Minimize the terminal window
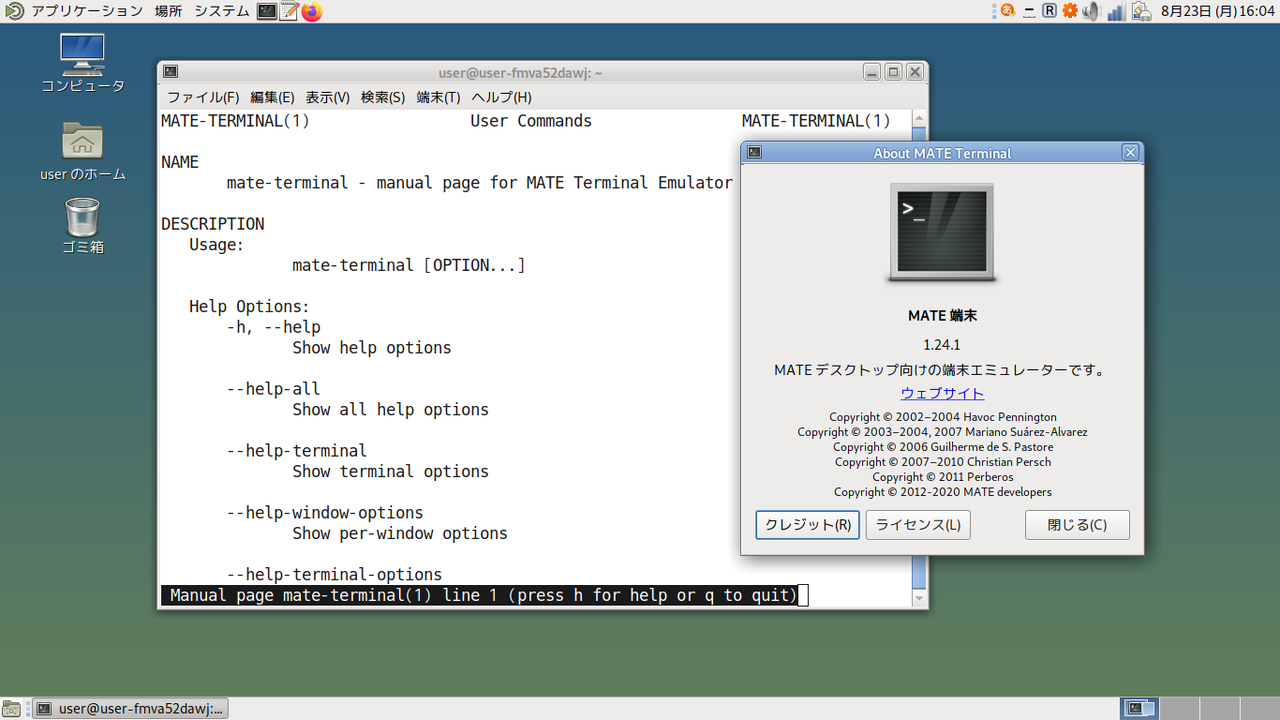 tap(873, 72)
